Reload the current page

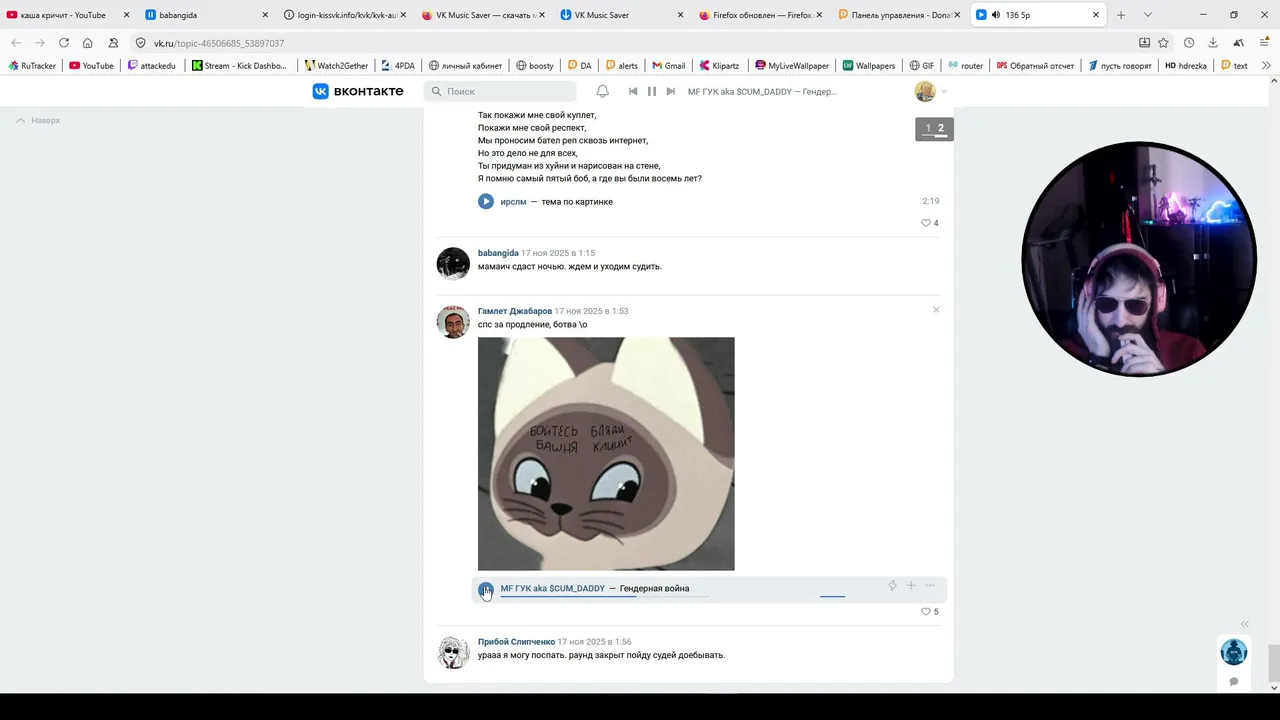[x=64, y=43]
